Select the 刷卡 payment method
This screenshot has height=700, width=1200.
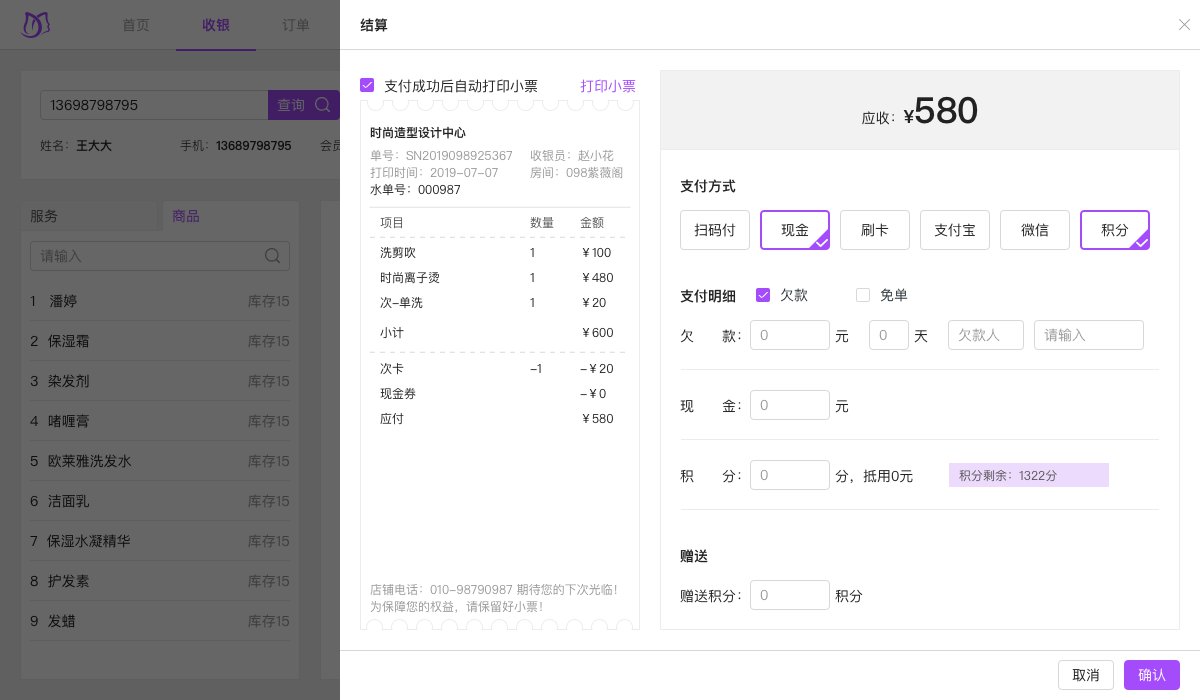click(875, 230)
